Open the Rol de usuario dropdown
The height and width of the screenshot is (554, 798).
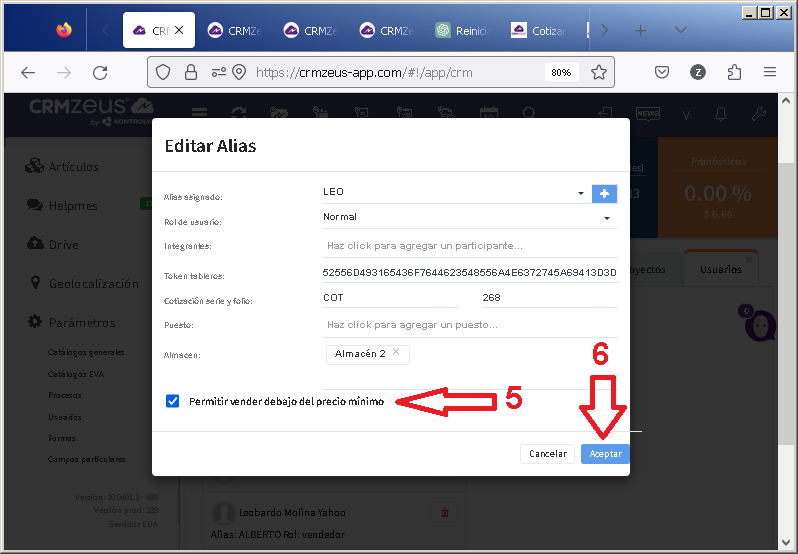[606, 217]
